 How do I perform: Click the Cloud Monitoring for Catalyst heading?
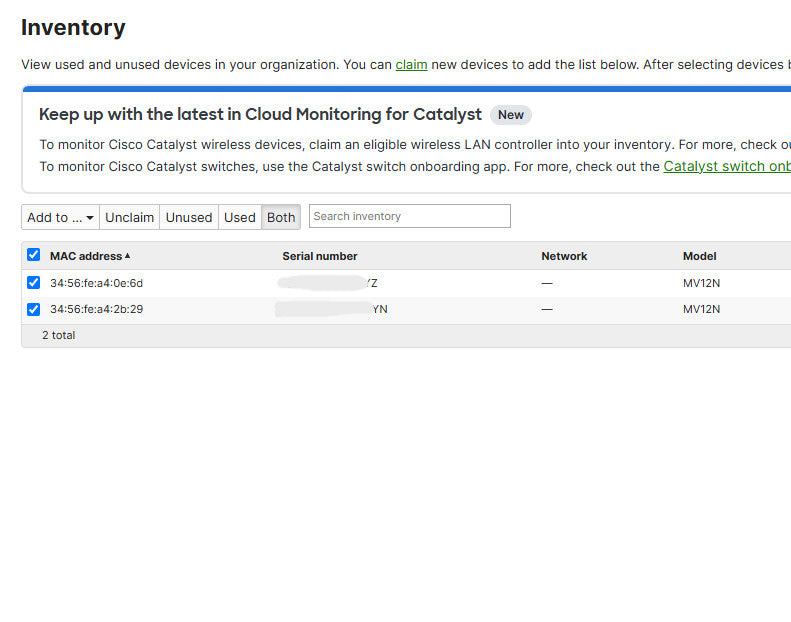260,115
